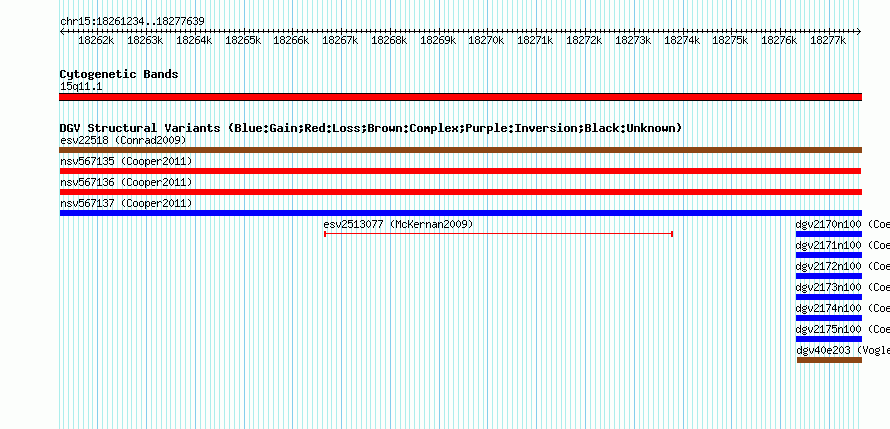The width and height of the screenshot is (890, 429).
Task: Click the 18274k ruler tick label
Action: [682, 41]
